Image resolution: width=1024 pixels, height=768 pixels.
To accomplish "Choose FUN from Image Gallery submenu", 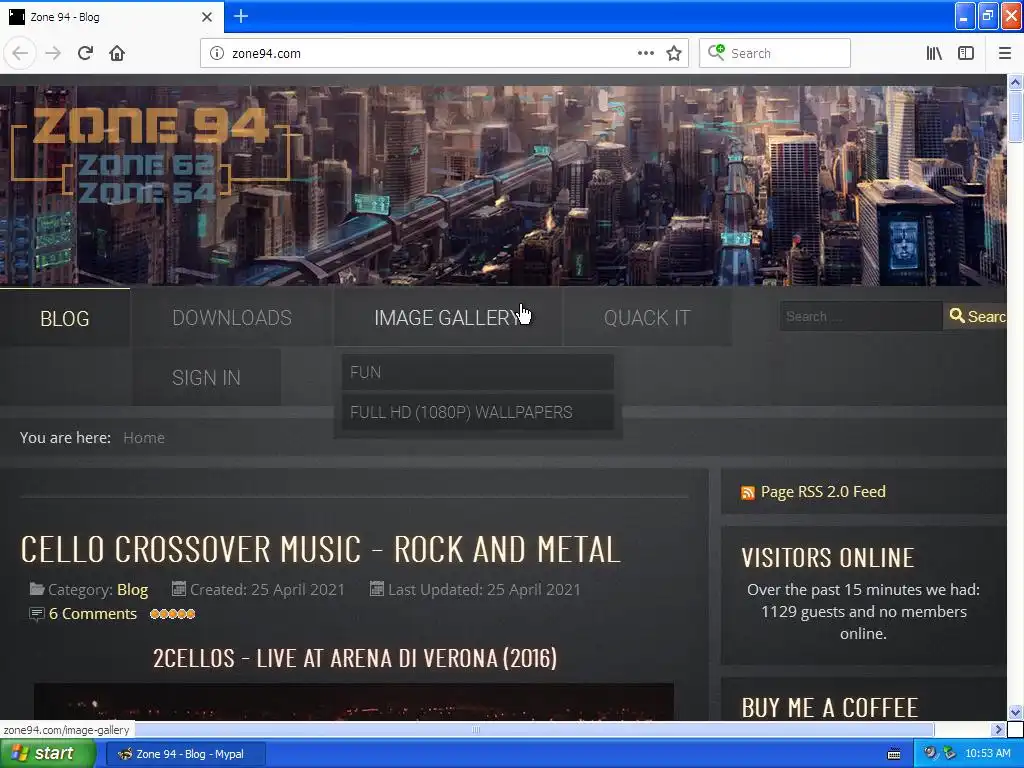I will point(477,372).
